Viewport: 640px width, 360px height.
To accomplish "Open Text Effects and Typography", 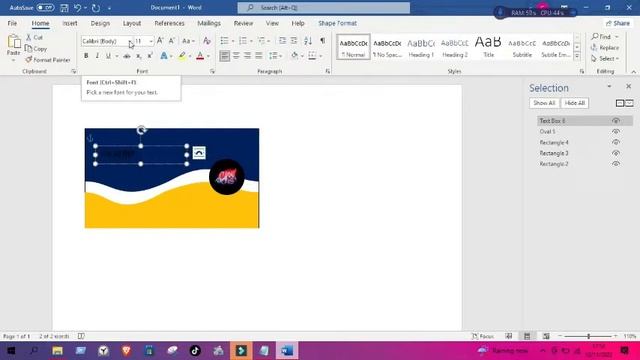I will [x=164, y=56].
